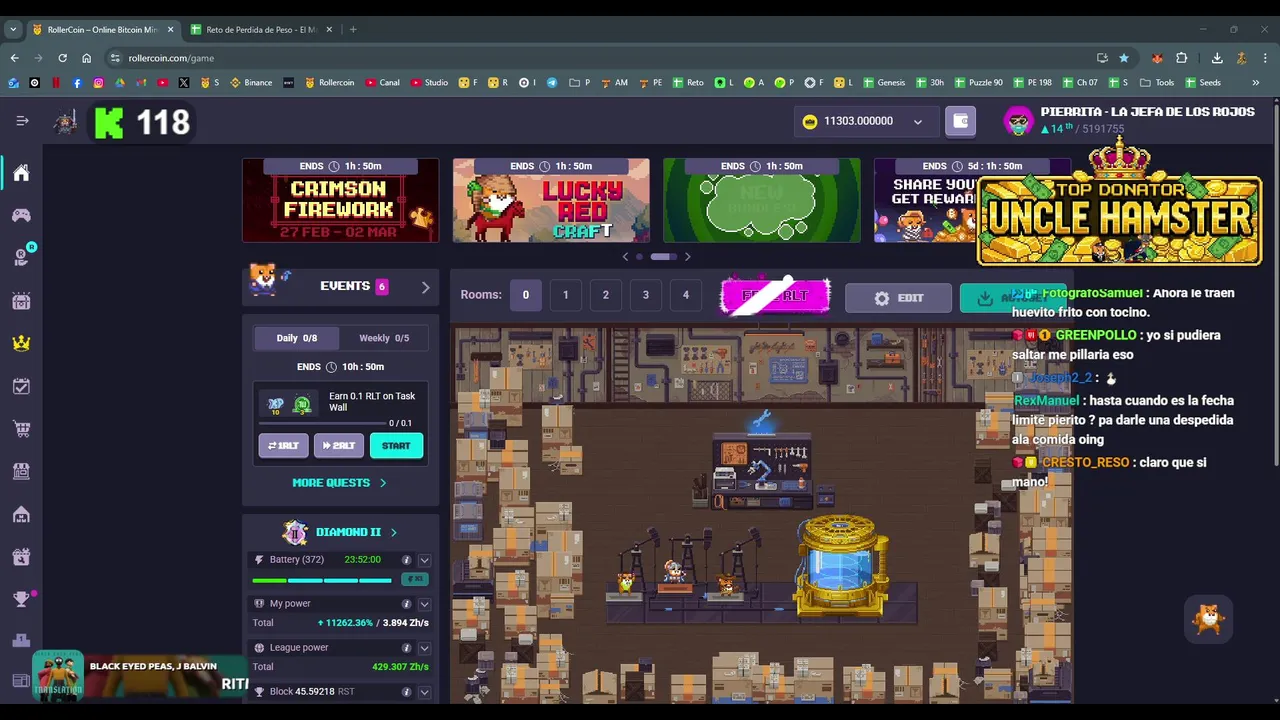Open the Telegram bookmark icon
The image size is (1280, 720).
[x=552, y=83]
